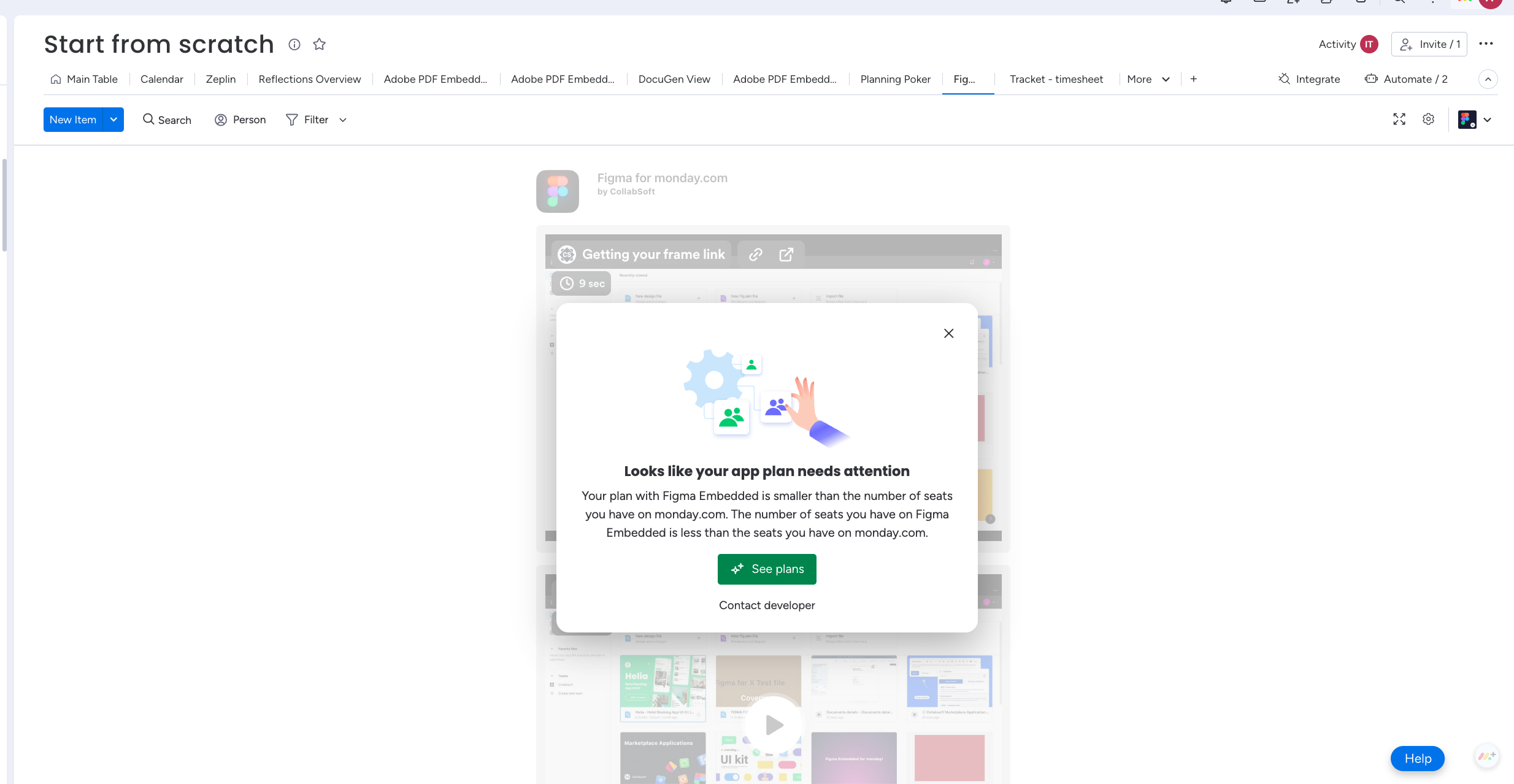Add a new view with plus button

[x=1194, y=79]
